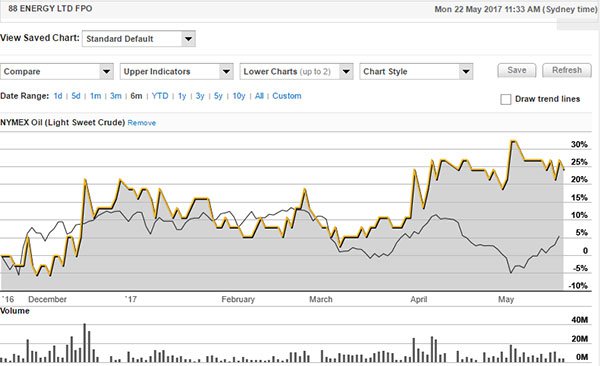Expand the Chart Style dropdown
The width and height of the screenshot is (600, 366).
(416, 72)
